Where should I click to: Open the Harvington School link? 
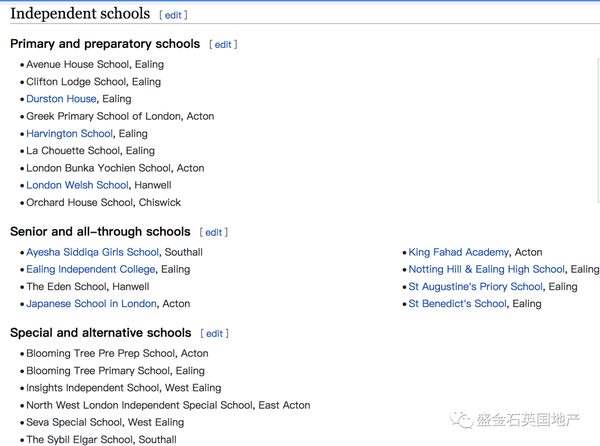[70, 134]
